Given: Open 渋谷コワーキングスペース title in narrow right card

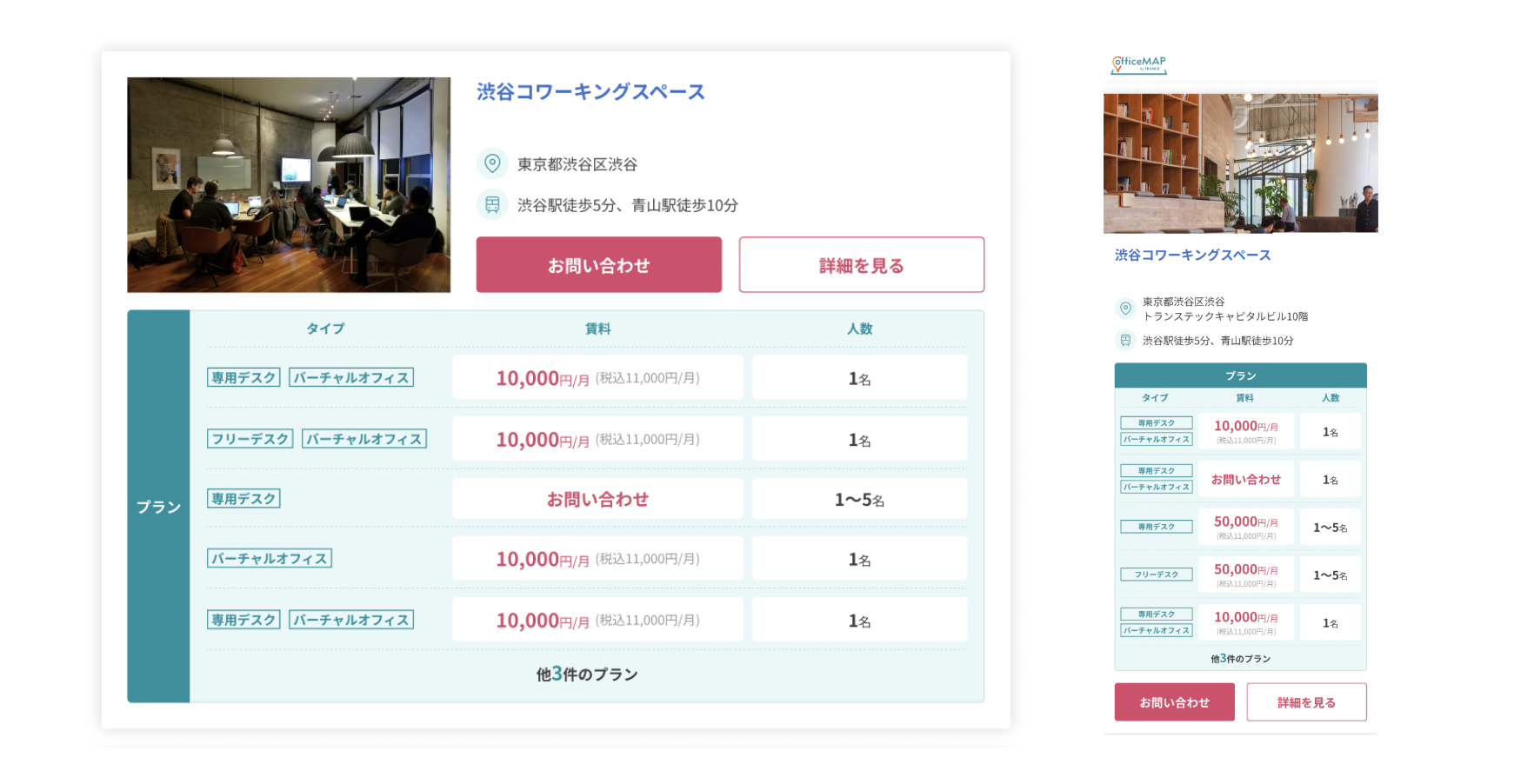Looking at the screenshot, I should [x=1192, y=255].
